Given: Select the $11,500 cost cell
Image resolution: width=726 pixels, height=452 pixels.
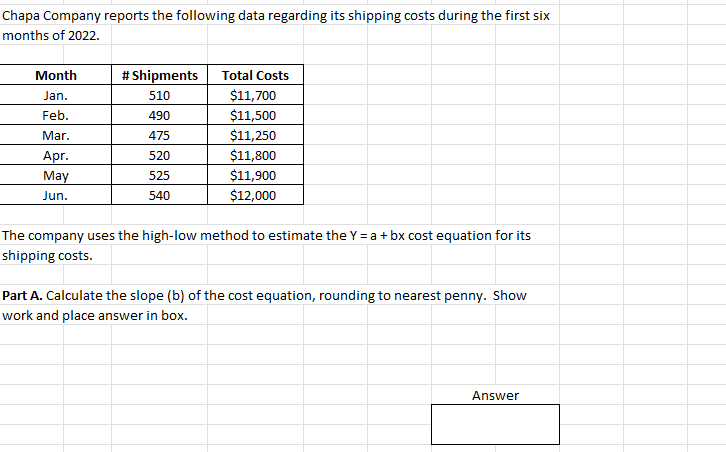Looking at the screenshot, I should [x=255, y=115].
